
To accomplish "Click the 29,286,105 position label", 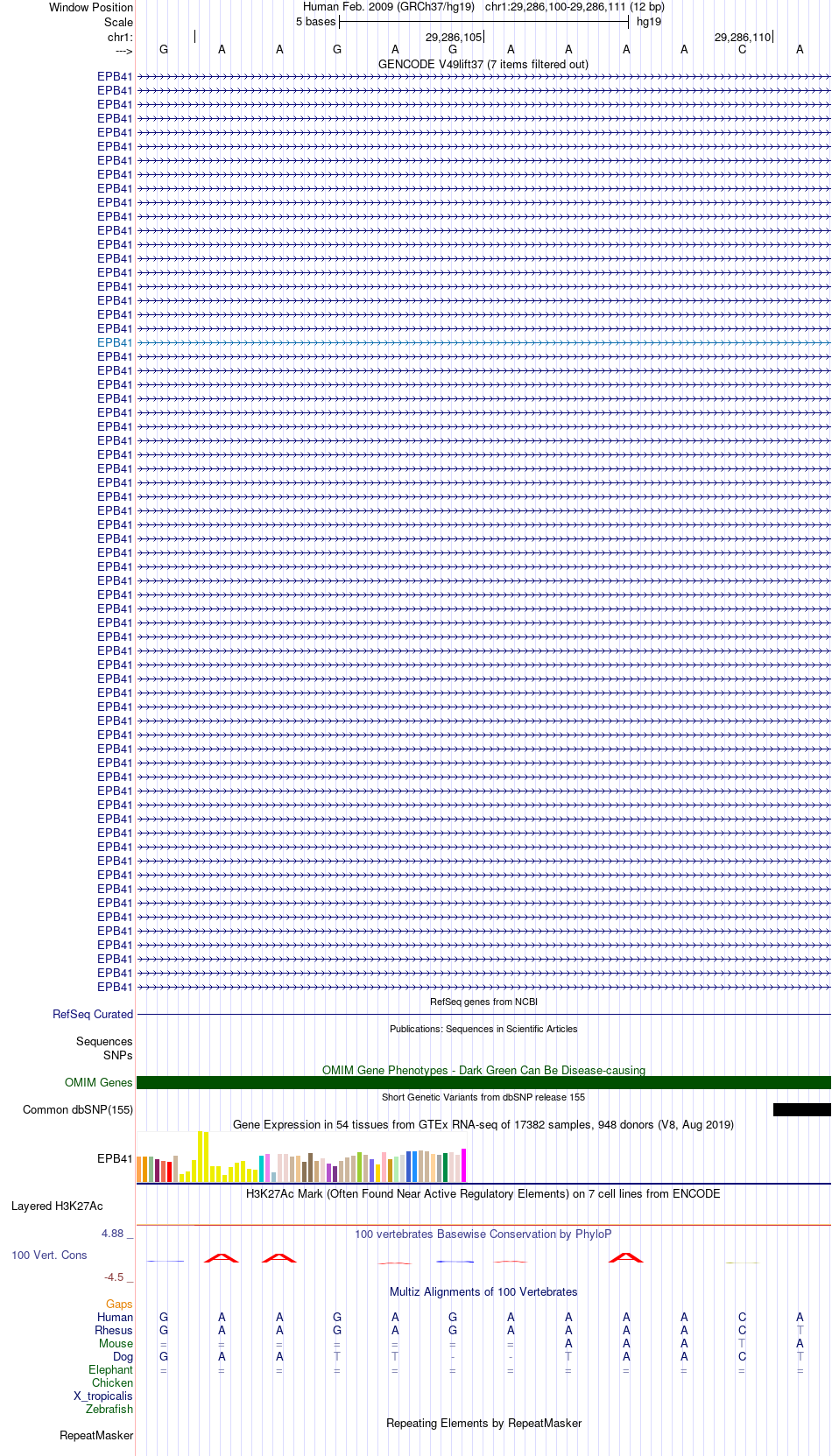I will coord(454,38).
